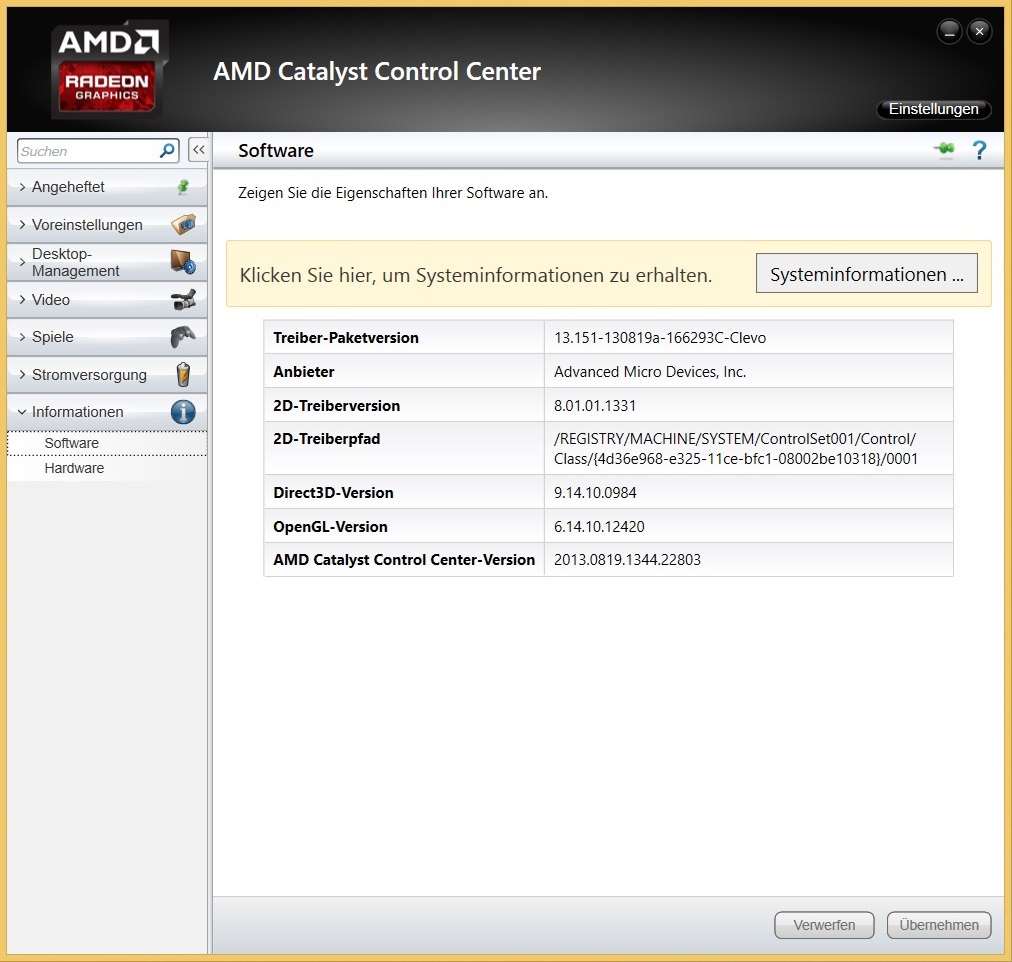Open help with the question mark icon
1012x962 pixels.
[979, 150]
